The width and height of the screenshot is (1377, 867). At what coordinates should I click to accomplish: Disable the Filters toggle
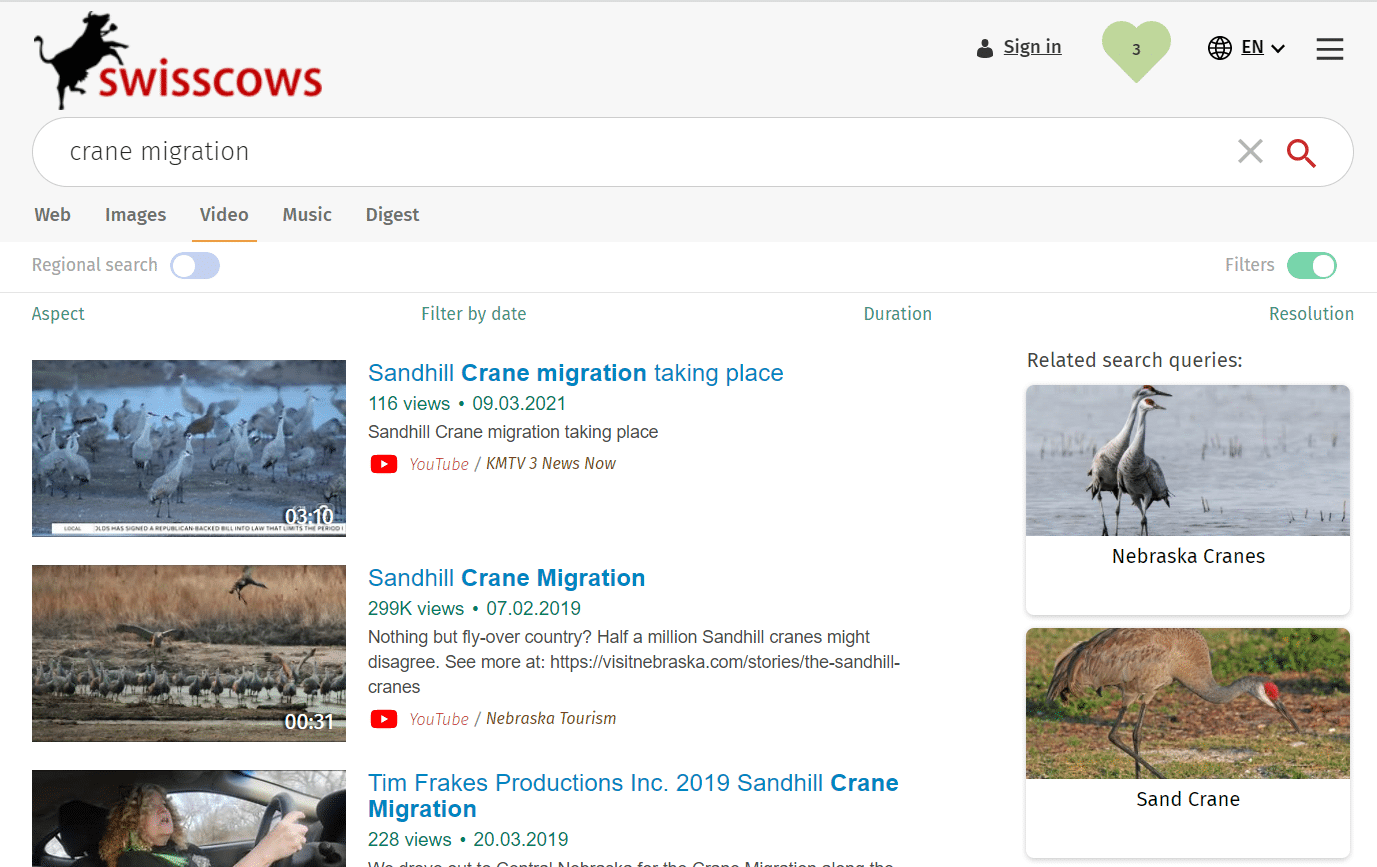1311,265
